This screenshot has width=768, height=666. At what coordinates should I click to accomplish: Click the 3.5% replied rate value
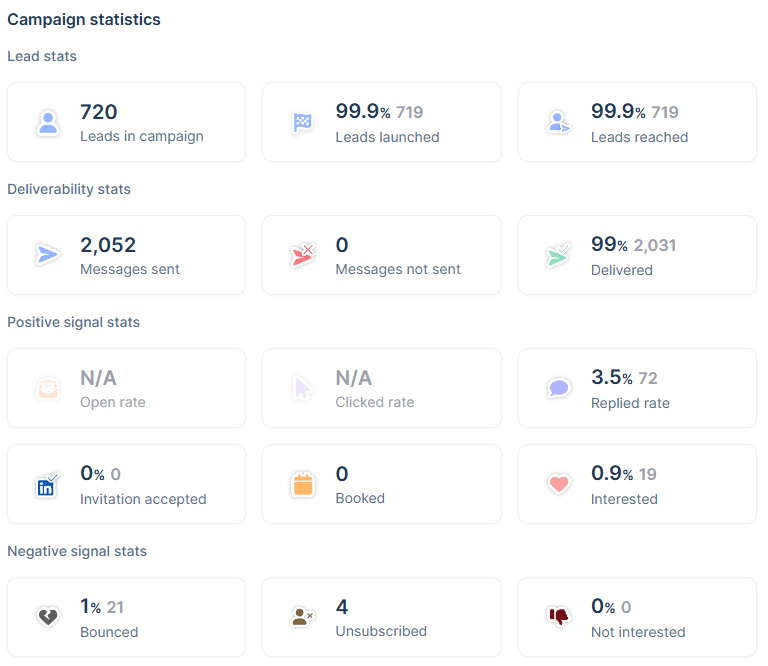[x=612, y=377]
